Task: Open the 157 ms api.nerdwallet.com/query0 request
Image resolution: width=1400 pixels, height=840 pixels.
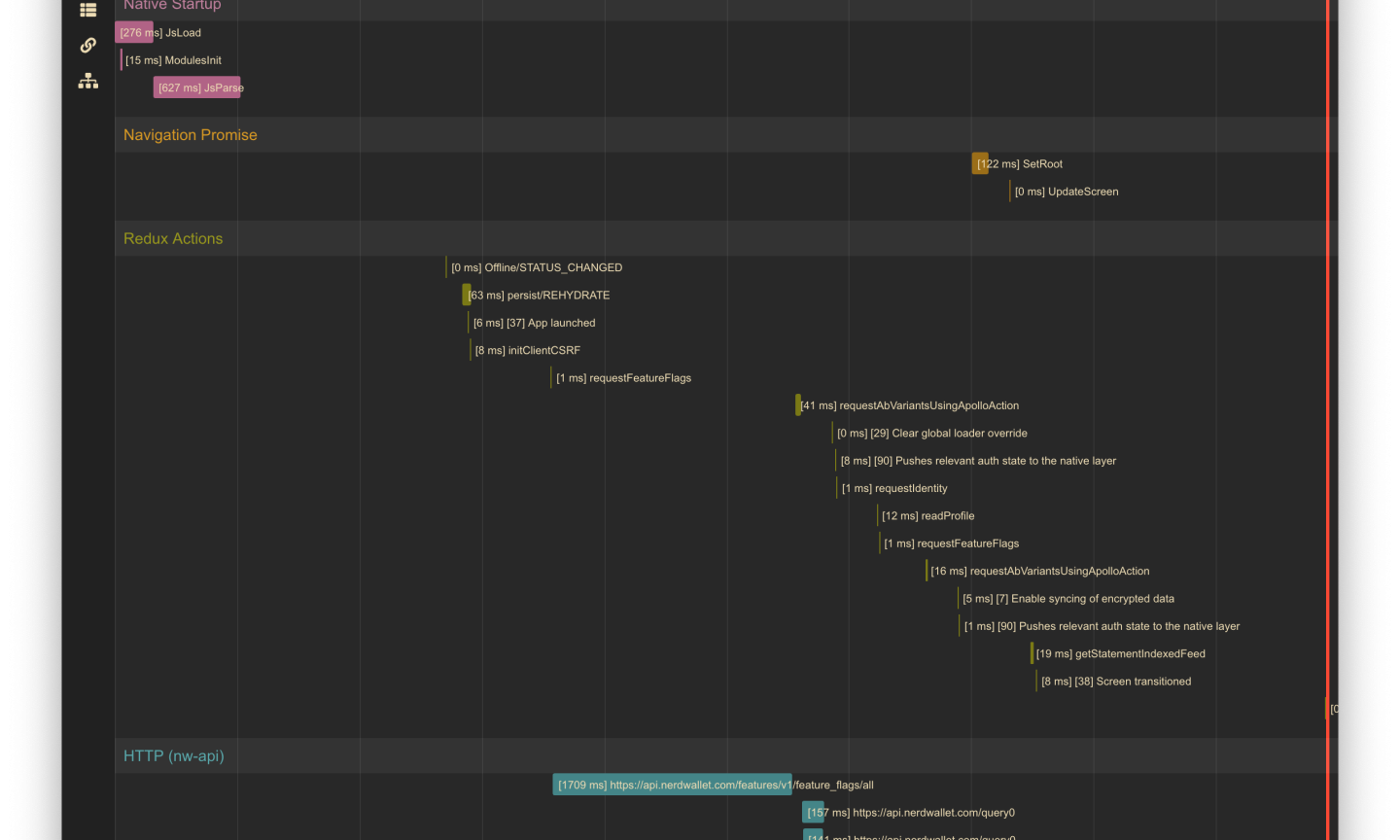Action: tap(813, 813)
